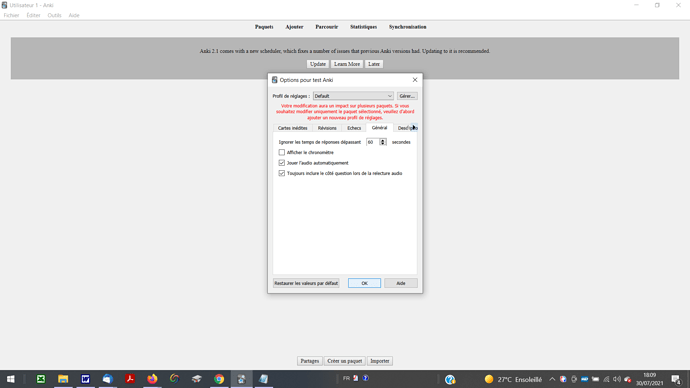
Task: Click the Gérer... button
Action: click(407, 96)
